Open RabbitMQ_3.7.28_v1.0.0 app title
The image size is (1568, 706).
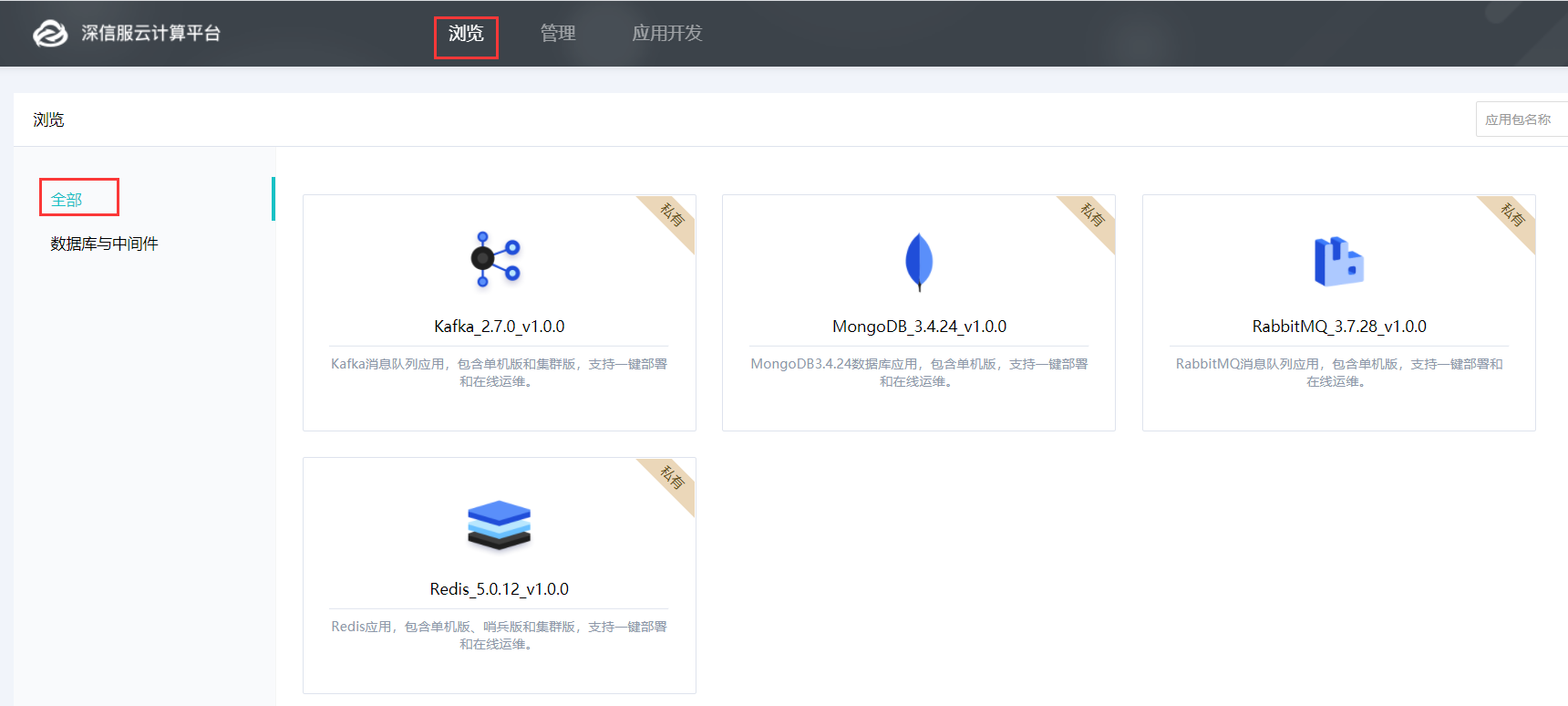tap(1339, 327)
